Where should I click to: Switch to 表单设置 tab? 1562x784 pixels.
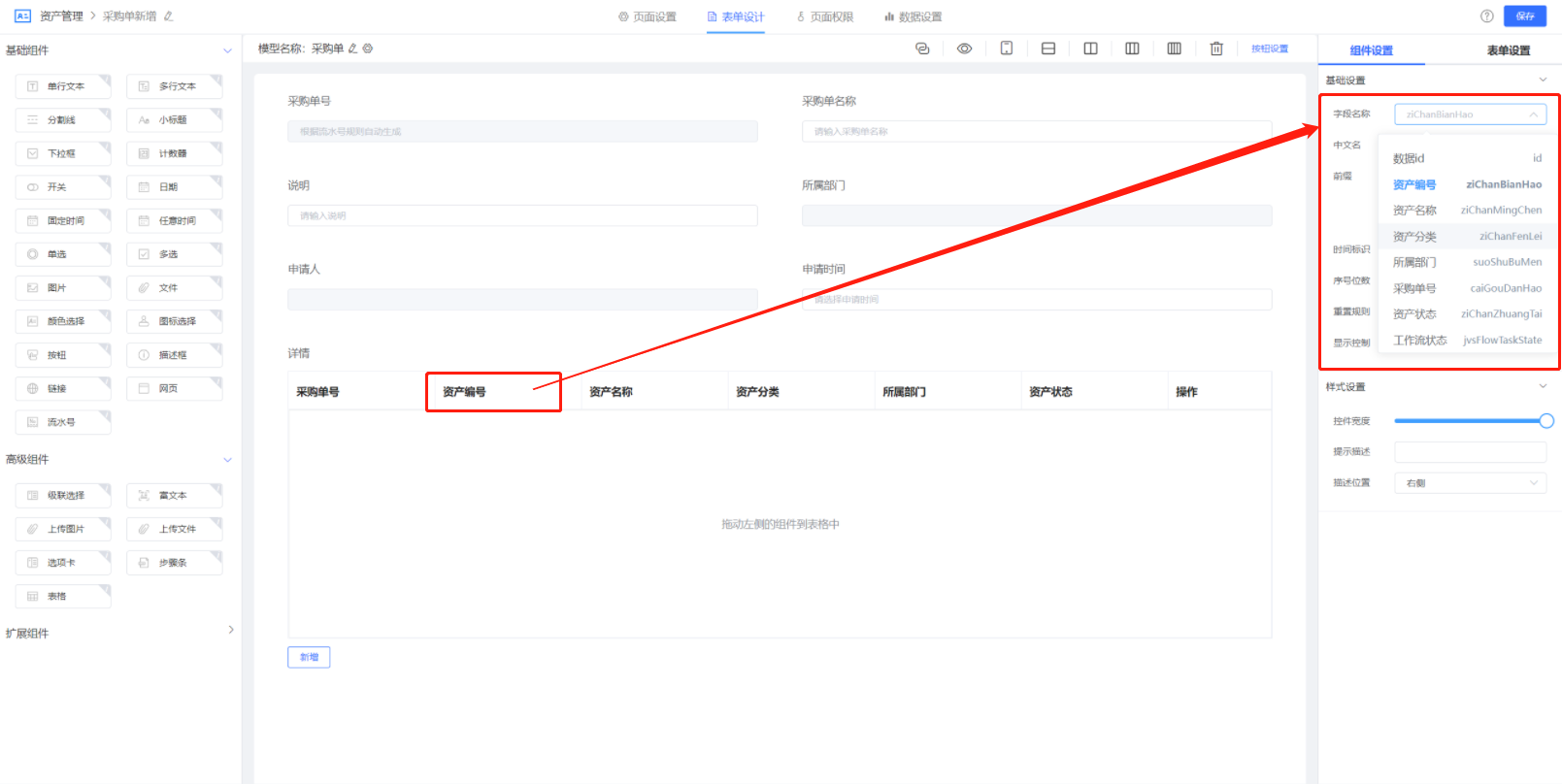click(1509, 50)
